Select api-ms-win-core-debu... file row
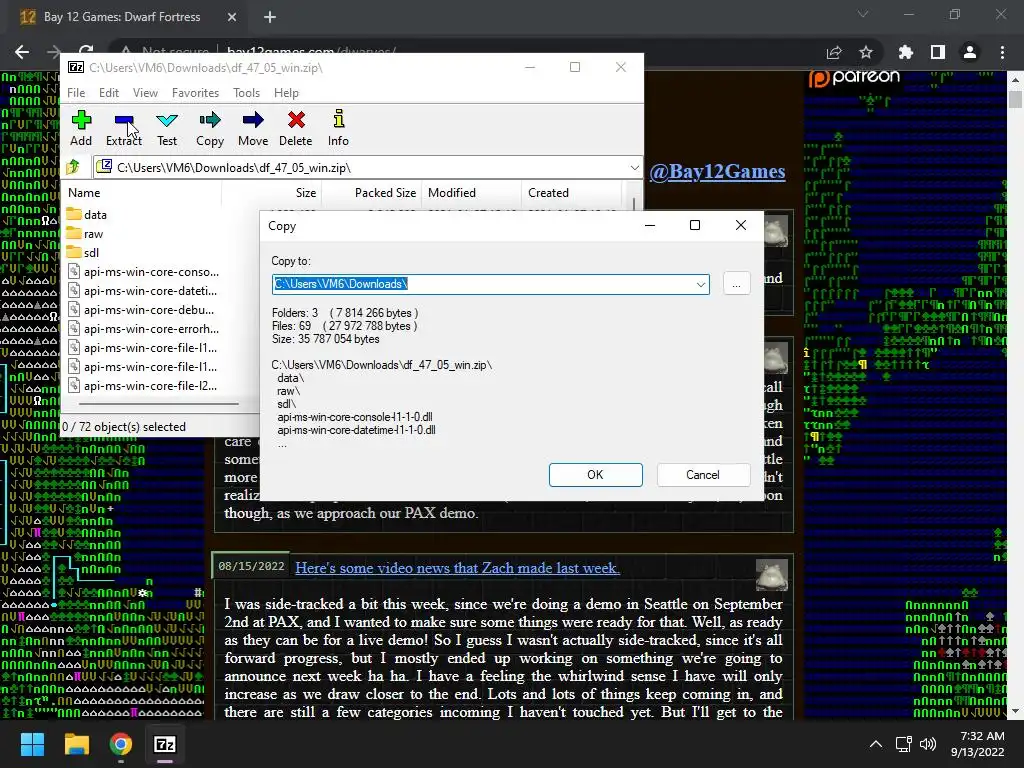The image size is (1024, 768). pos(142,310)
